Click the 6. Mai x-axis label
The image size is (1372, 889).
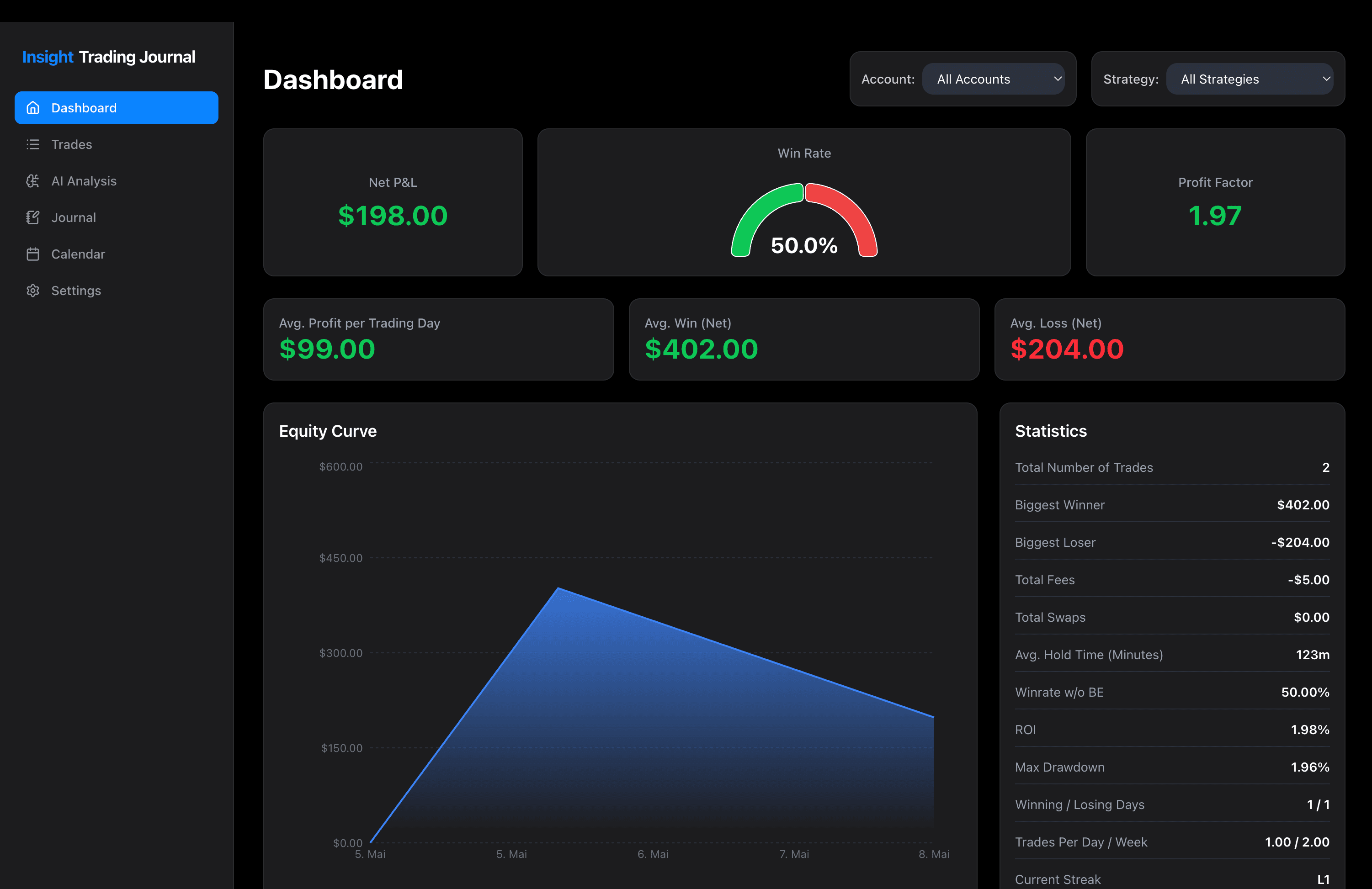click(653, 854)
